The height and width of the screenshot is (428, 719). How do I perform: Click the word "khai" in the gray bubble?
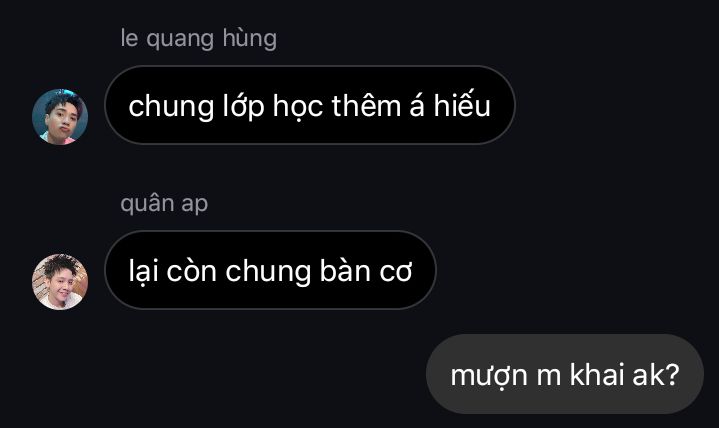pos(597,374)
